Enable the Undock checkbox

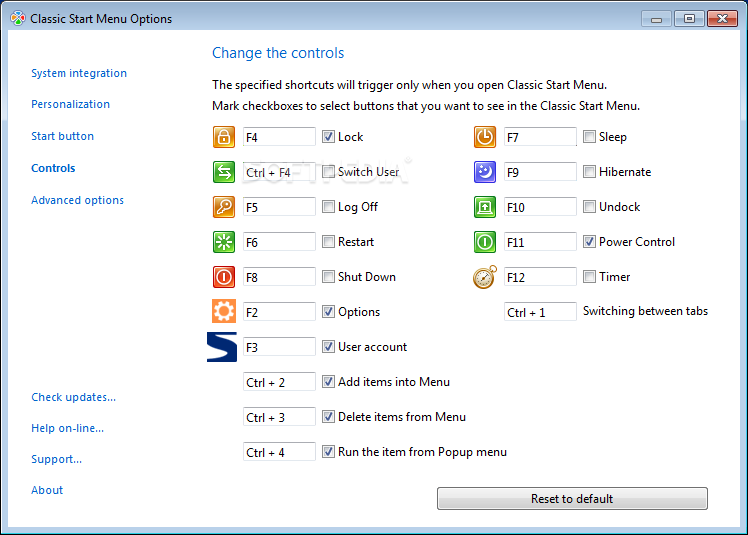coord(589,207)
